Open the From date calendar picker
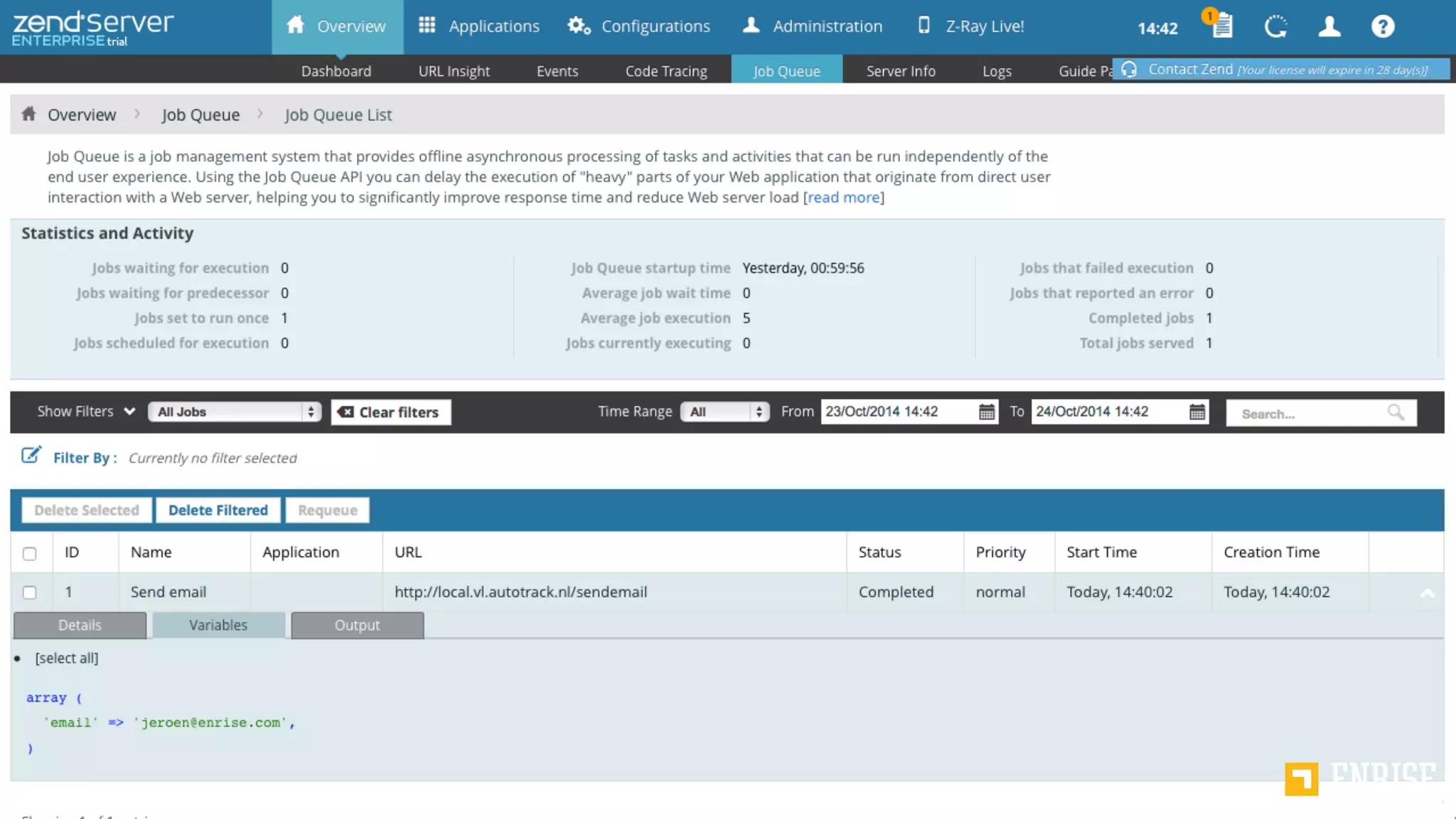Screen dimensions: 1456x819 click(987, 412)
